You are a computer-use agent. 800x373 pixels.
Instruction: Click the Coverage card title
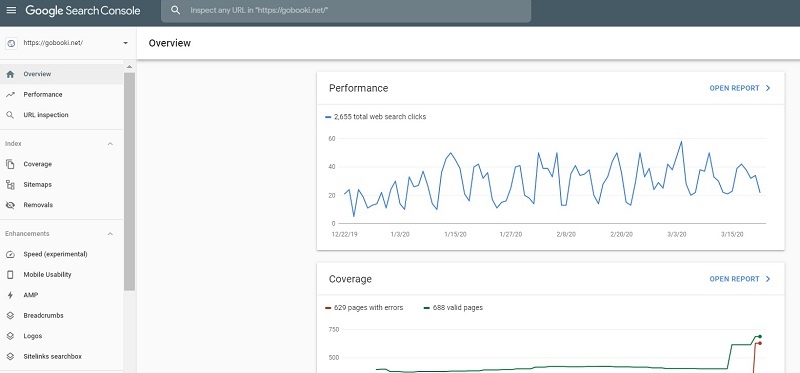click(x=350, y=279)
